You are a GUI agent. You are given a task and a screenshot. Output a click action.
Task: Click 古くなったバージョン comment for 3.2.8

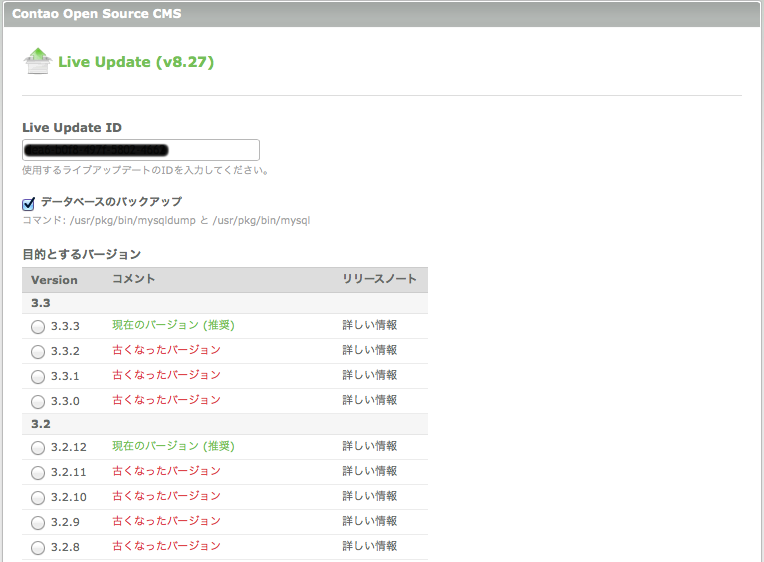(x=167, y=546)
